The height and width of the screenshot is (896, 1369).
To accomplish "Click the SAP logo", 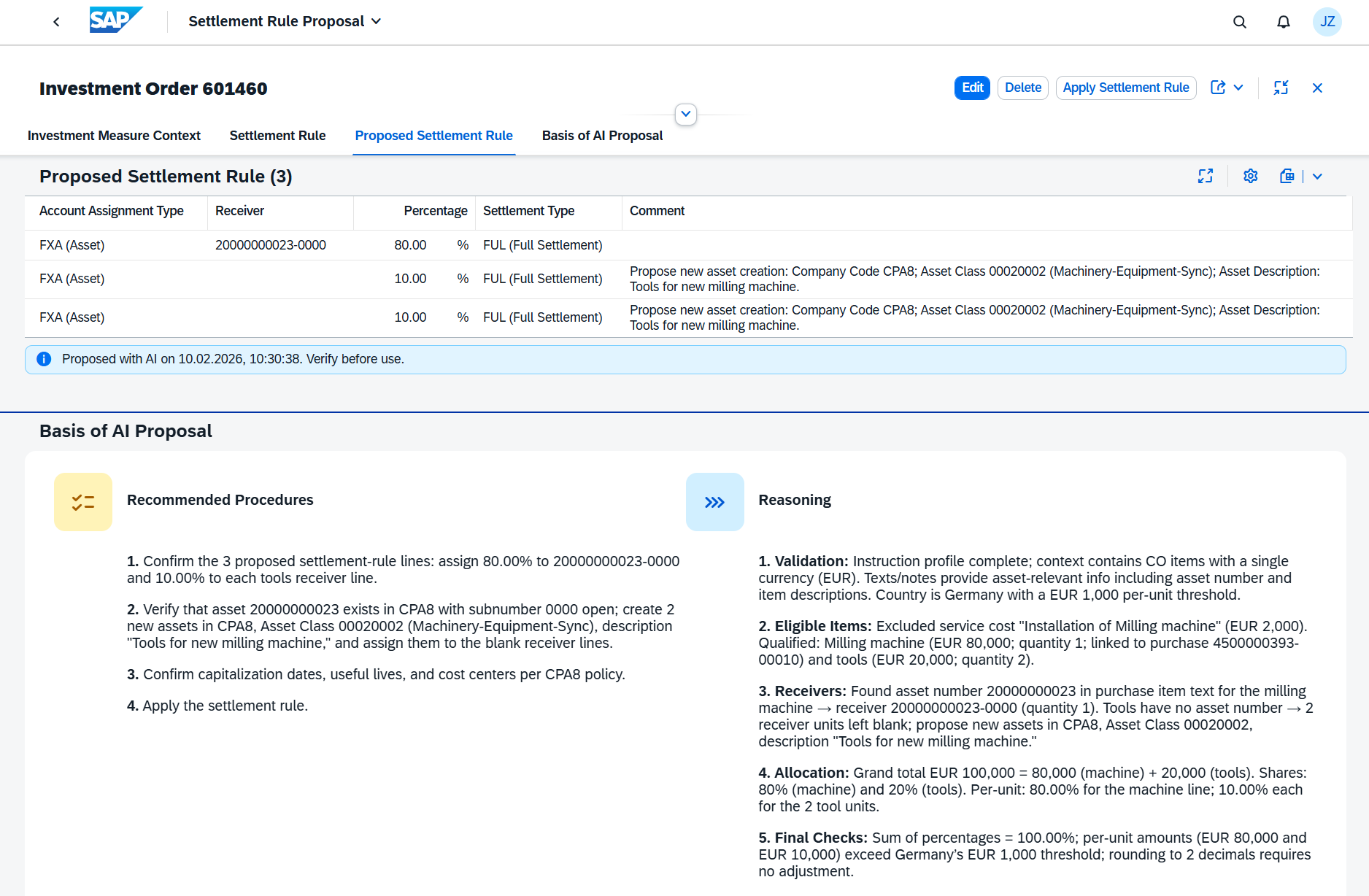I will [115, 20].
